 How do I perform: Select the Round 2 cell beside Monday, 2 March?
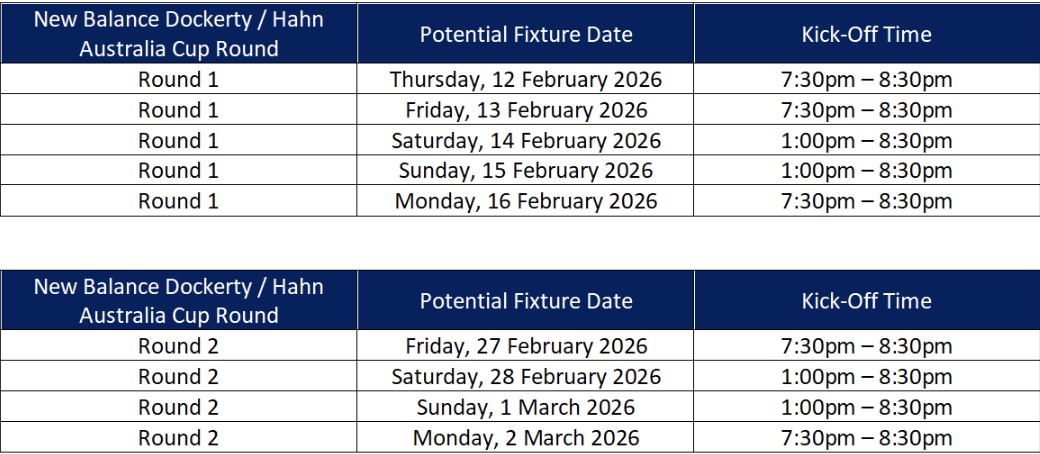178,438
